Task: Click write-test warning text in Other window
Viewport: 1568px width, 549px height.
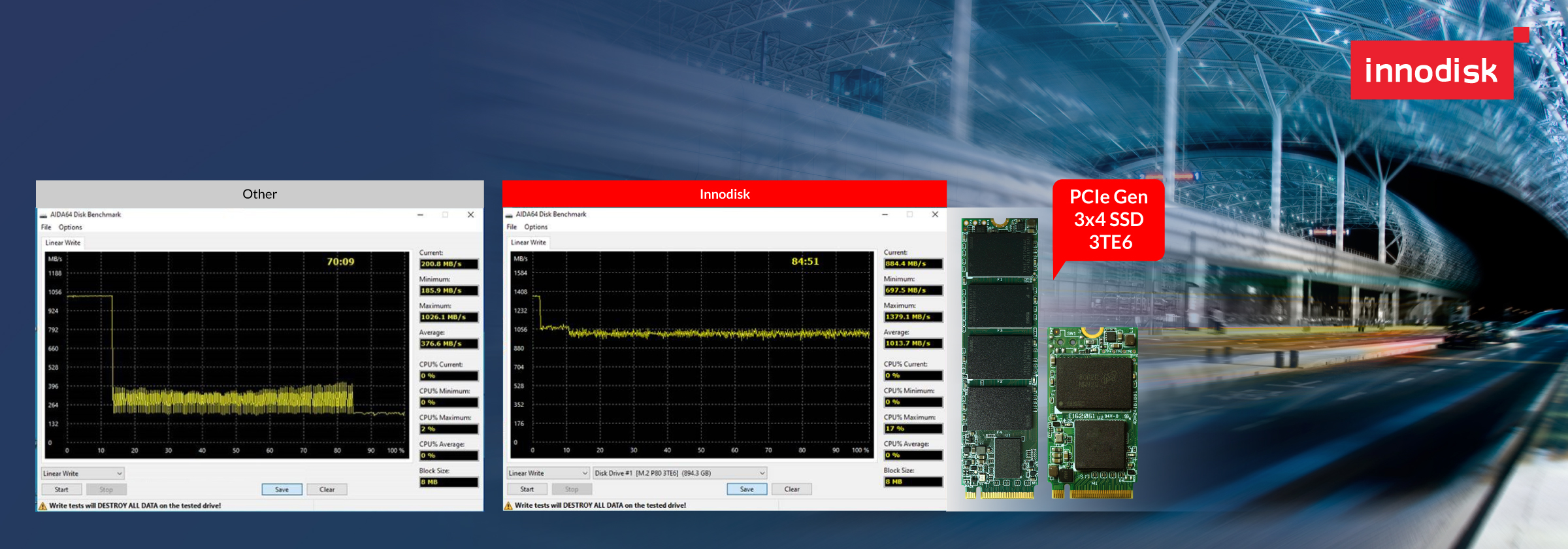Action: click(135, 506)
